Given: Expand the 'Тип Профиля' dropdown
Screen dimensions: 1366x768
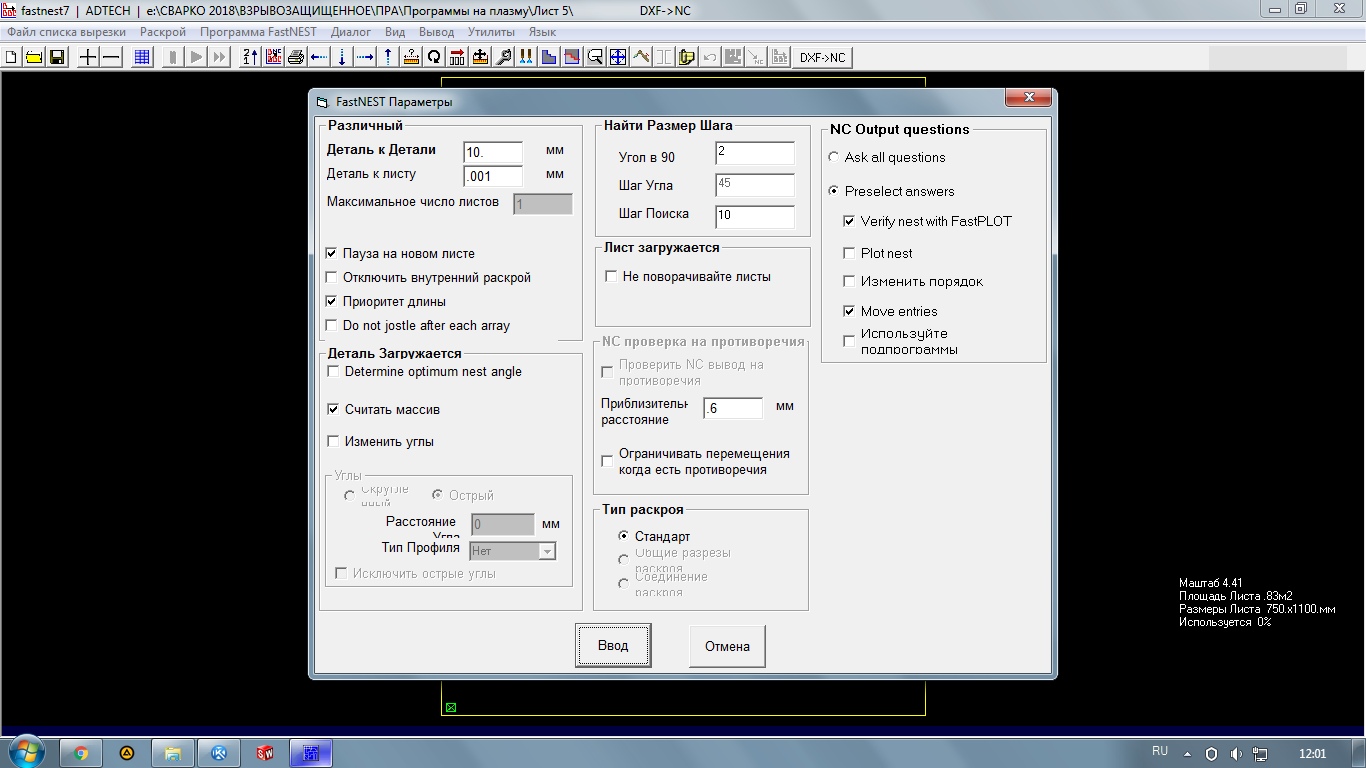Looking at the screenshot, I should tap(547, 551).
